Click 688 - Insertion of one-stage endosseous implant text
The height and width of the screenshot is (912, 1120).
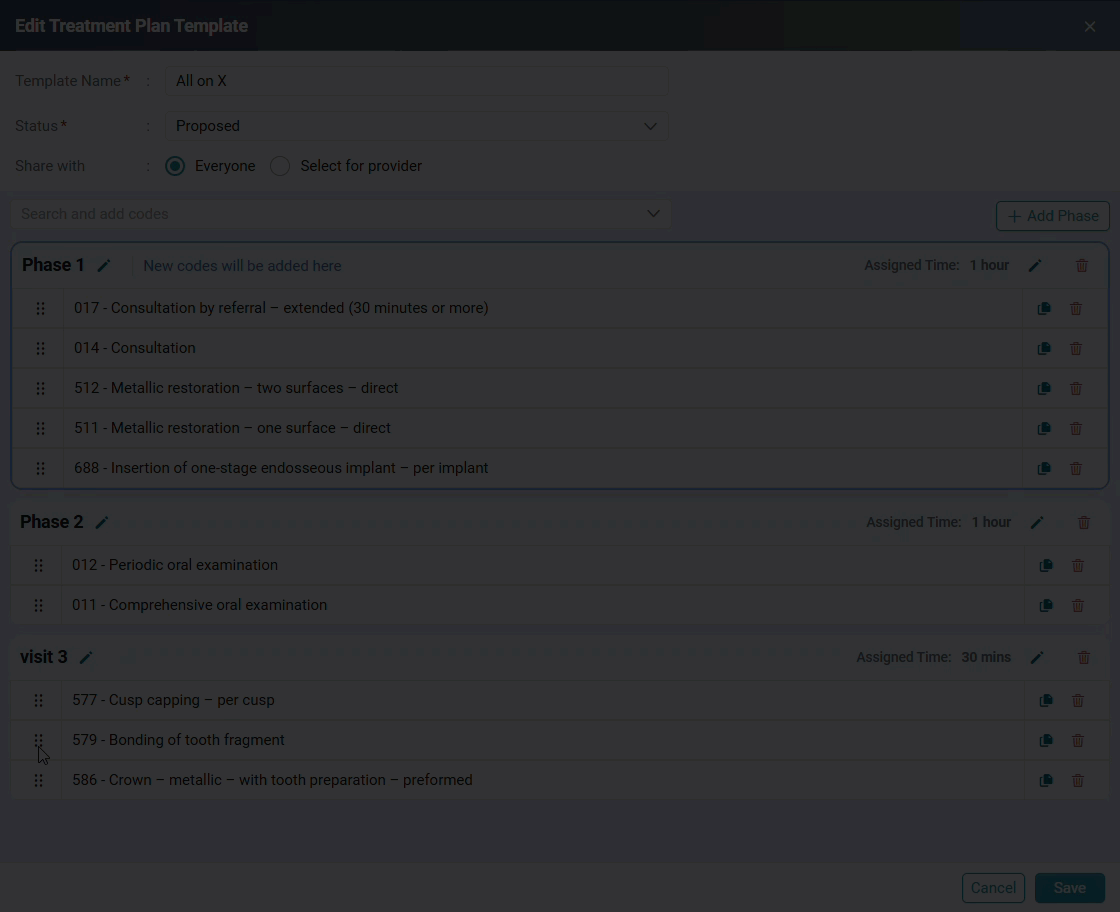281,468
